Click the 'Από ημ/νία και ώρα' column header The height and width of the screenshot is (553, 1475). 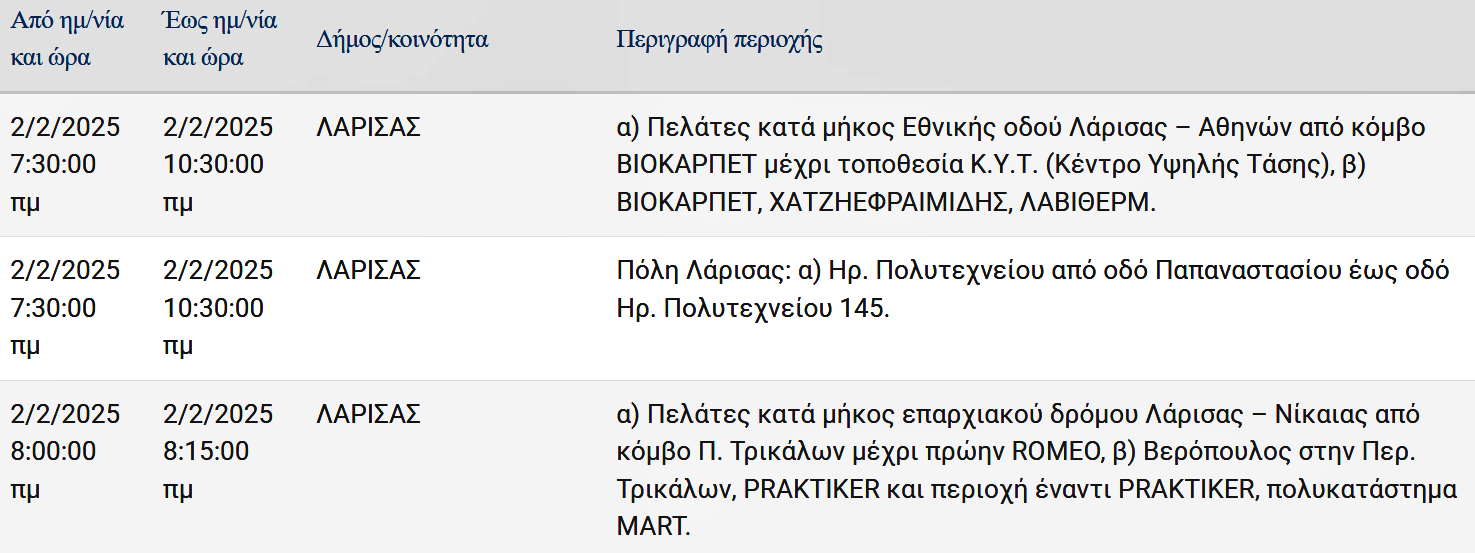[67, 39]
